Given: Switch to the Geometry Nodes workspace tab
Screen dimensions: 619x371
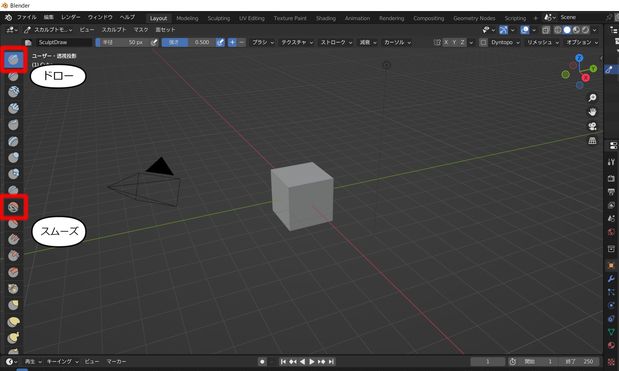Looking at the screenshot, I should (x=474, y=18).
